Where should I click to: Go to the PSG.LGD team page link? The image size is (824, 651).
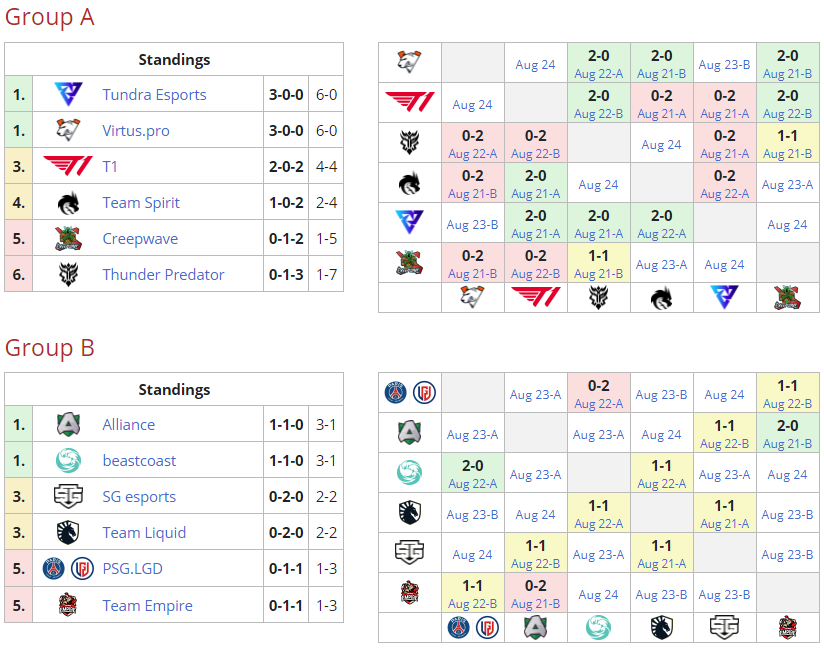click(132, 569)
